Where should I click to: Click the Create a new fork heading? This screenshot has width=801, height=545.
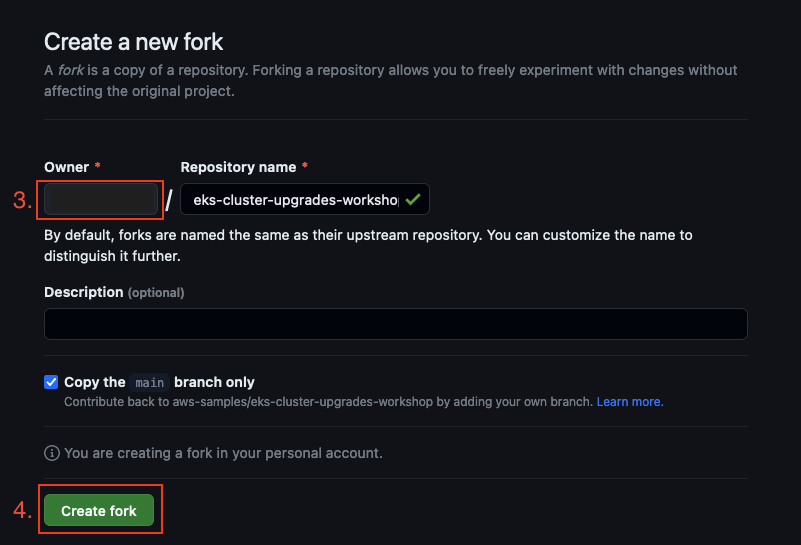(133, 42)
